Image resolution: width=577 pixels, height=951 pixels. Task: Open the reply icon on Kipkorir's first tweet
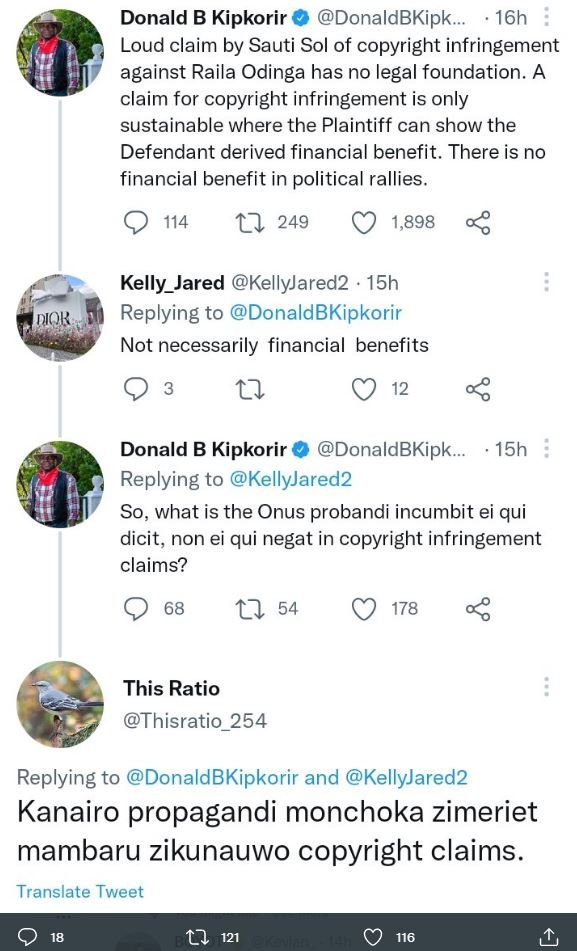[x=135, y=222]
